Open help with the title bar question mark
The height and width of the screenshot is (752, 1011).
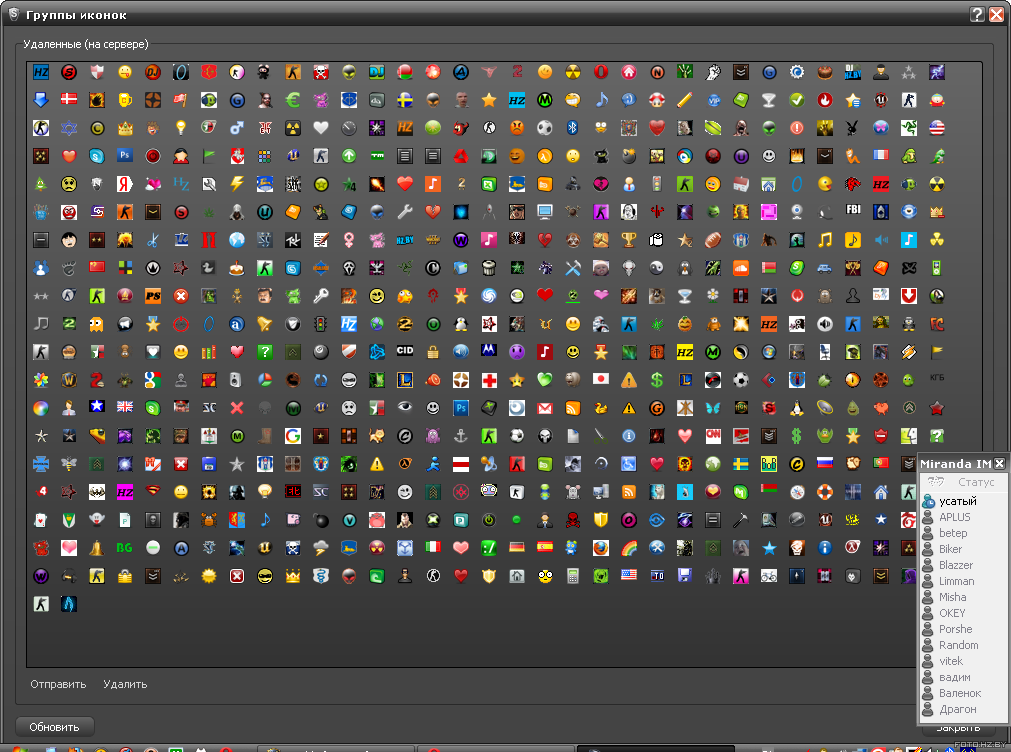tap(977, 14)
